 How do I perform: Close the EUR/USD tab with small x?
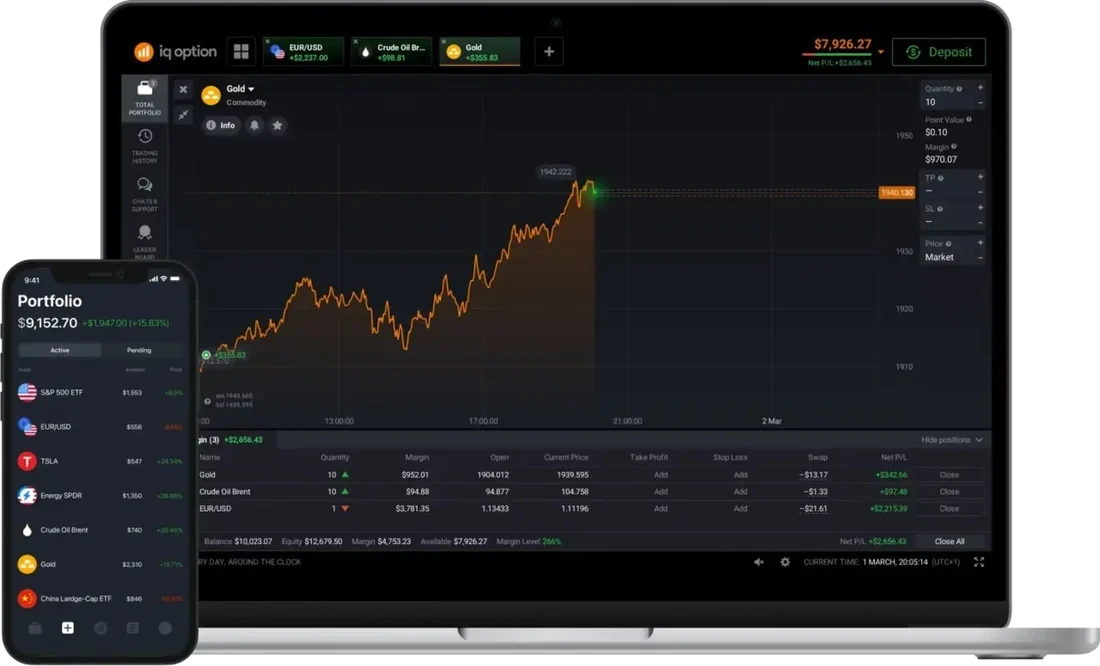(x=267, y=41)
